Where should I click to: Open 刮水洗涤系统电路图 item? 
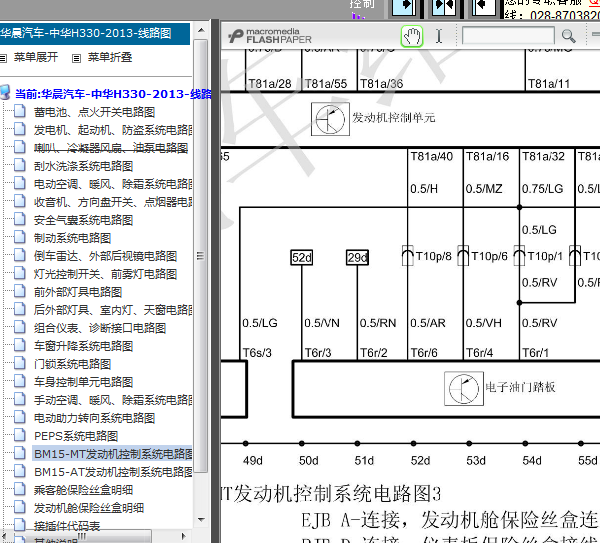(x=83, y=166)
